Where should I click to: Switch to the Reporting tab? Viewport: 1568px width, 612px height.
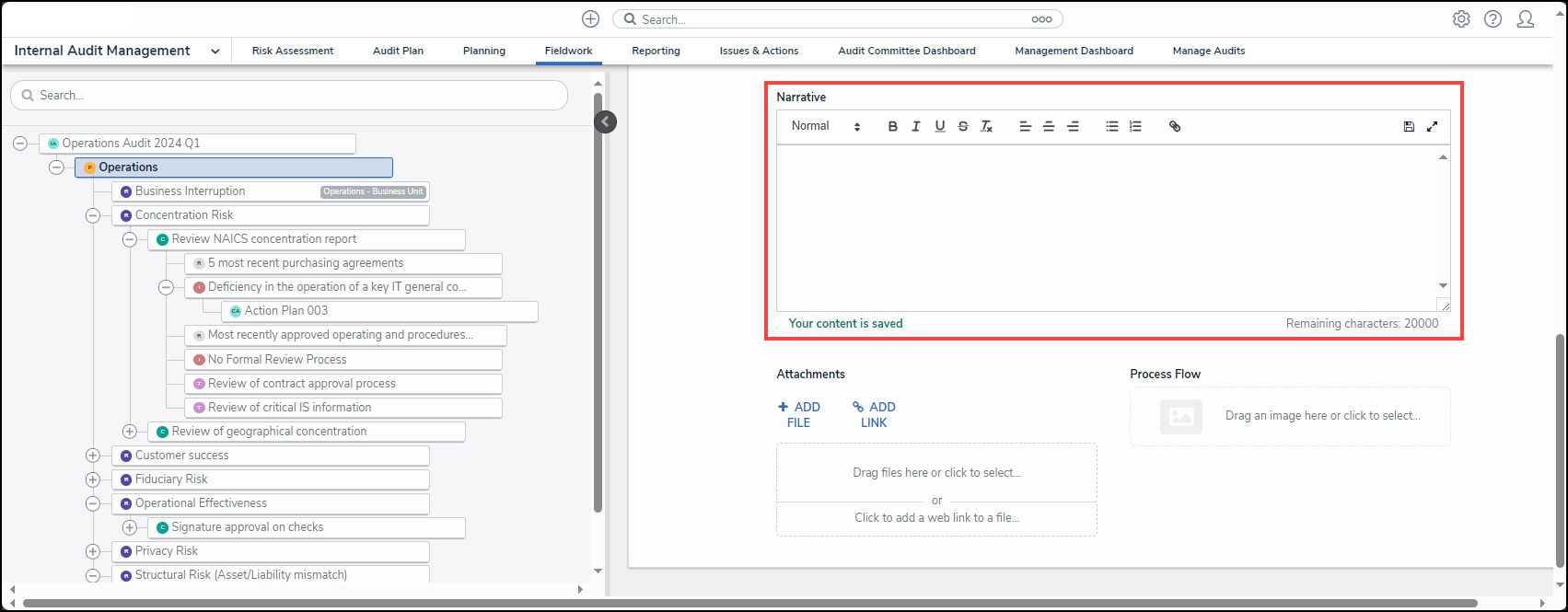pos(656,52)
